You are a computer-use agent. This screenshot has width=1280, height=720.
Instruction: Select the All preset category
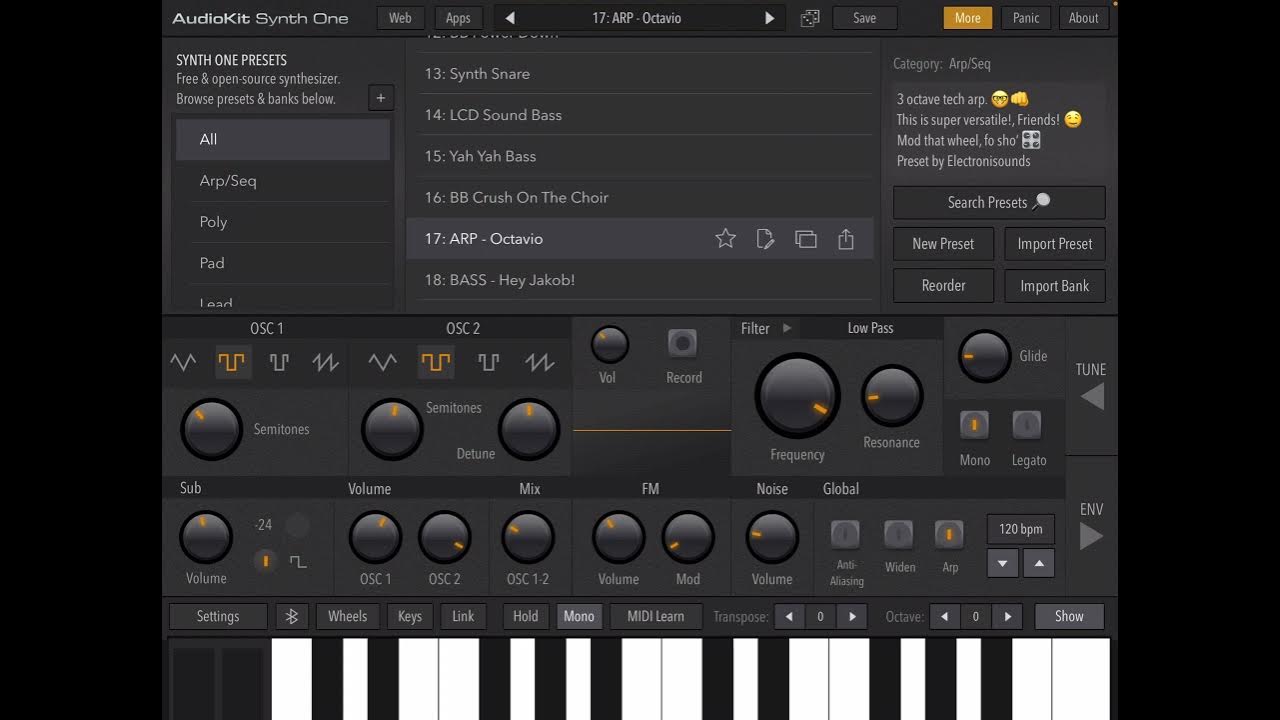coord(283,140)
